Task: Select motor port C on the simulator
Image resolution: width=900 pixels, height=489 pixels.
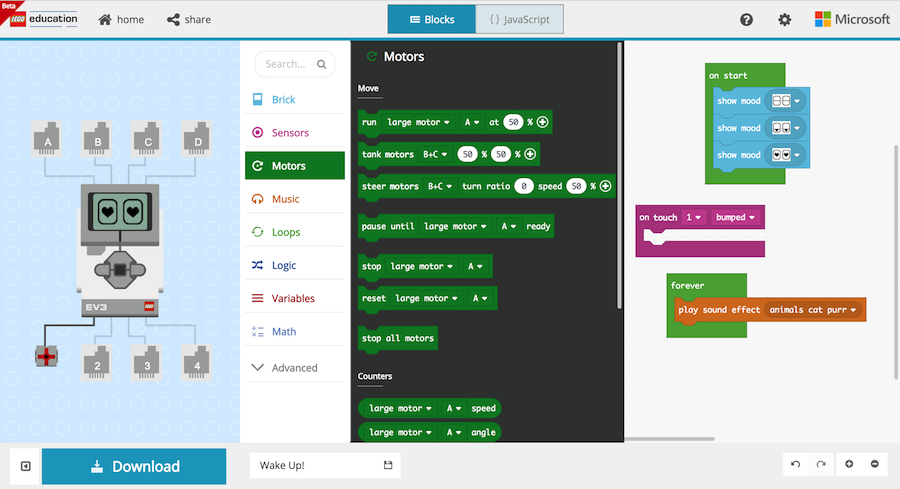Action: pyautogui.click(x=147, y=139)
